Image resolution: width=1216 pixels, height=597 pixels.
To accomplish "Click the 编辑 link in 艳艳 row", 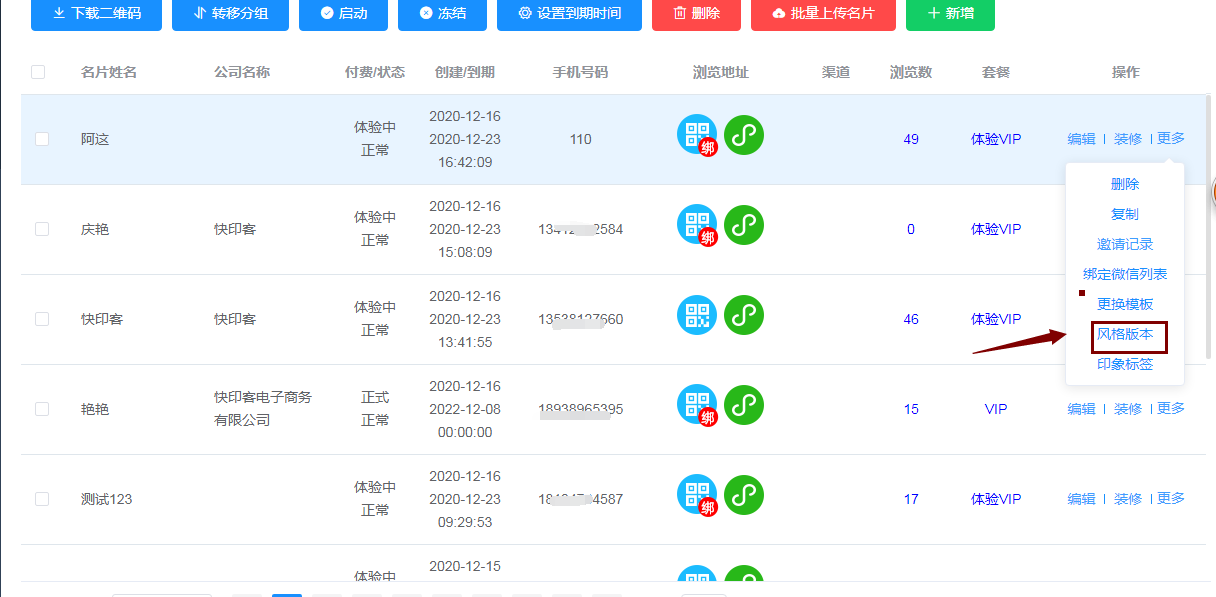I will (1081, 409).
